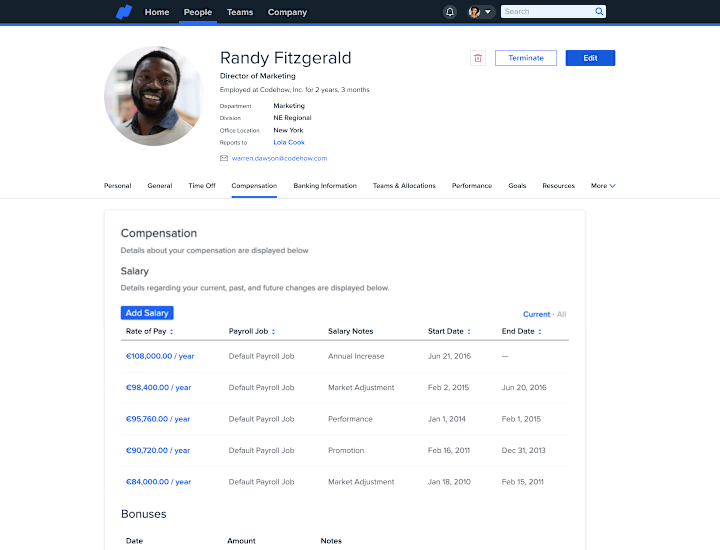Open the Goals tab
Image resolution: width=720 pixels, height=550 pixels.
click(517, 186)
